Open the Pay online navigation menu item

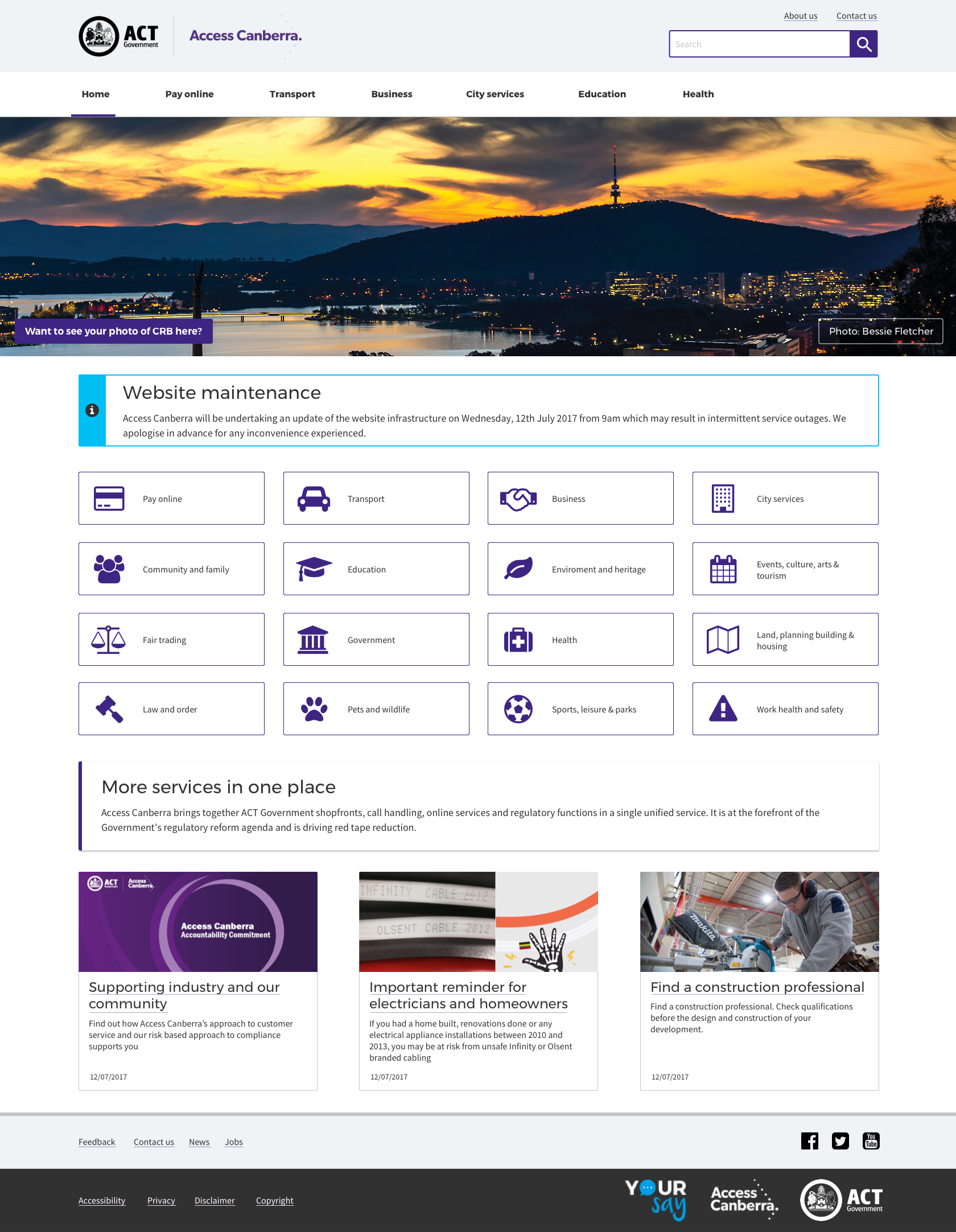tap(189, 94)
